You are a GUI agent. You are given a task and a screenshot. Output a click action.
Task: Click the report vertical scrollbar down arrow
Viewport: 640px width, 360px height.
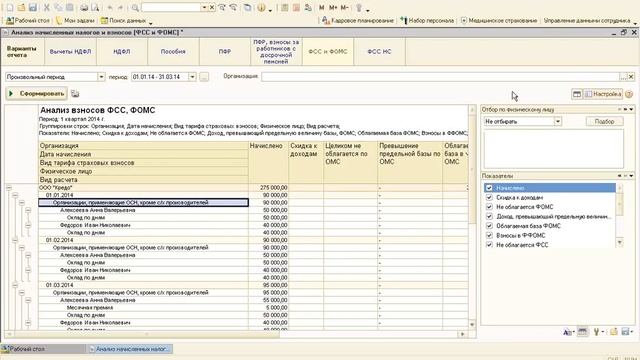[472, 324]
